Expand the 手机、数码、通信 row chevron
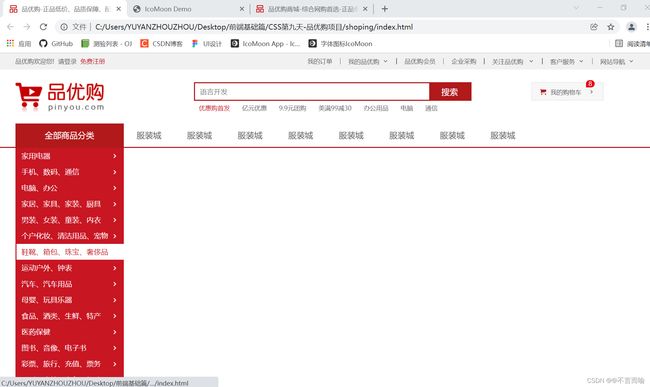 [115, 172]
